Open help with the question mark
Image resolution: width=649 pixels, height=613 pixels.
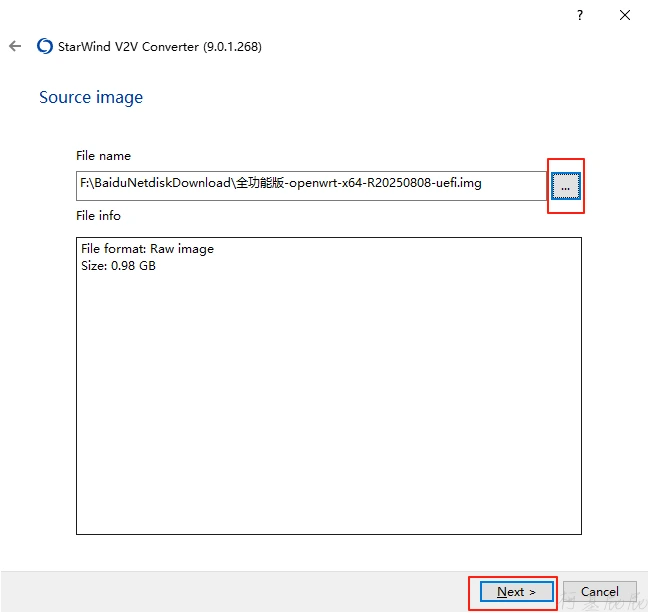pyautogui.click(x=580, y=15)
